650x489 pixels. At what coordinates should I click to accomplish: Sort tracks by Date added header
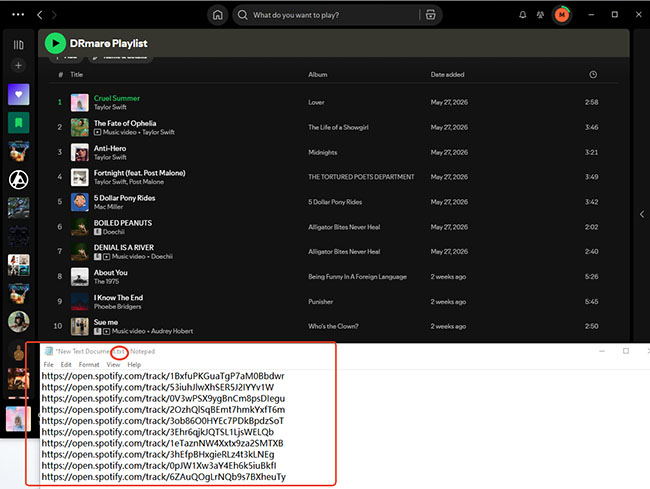pos(447,75)
